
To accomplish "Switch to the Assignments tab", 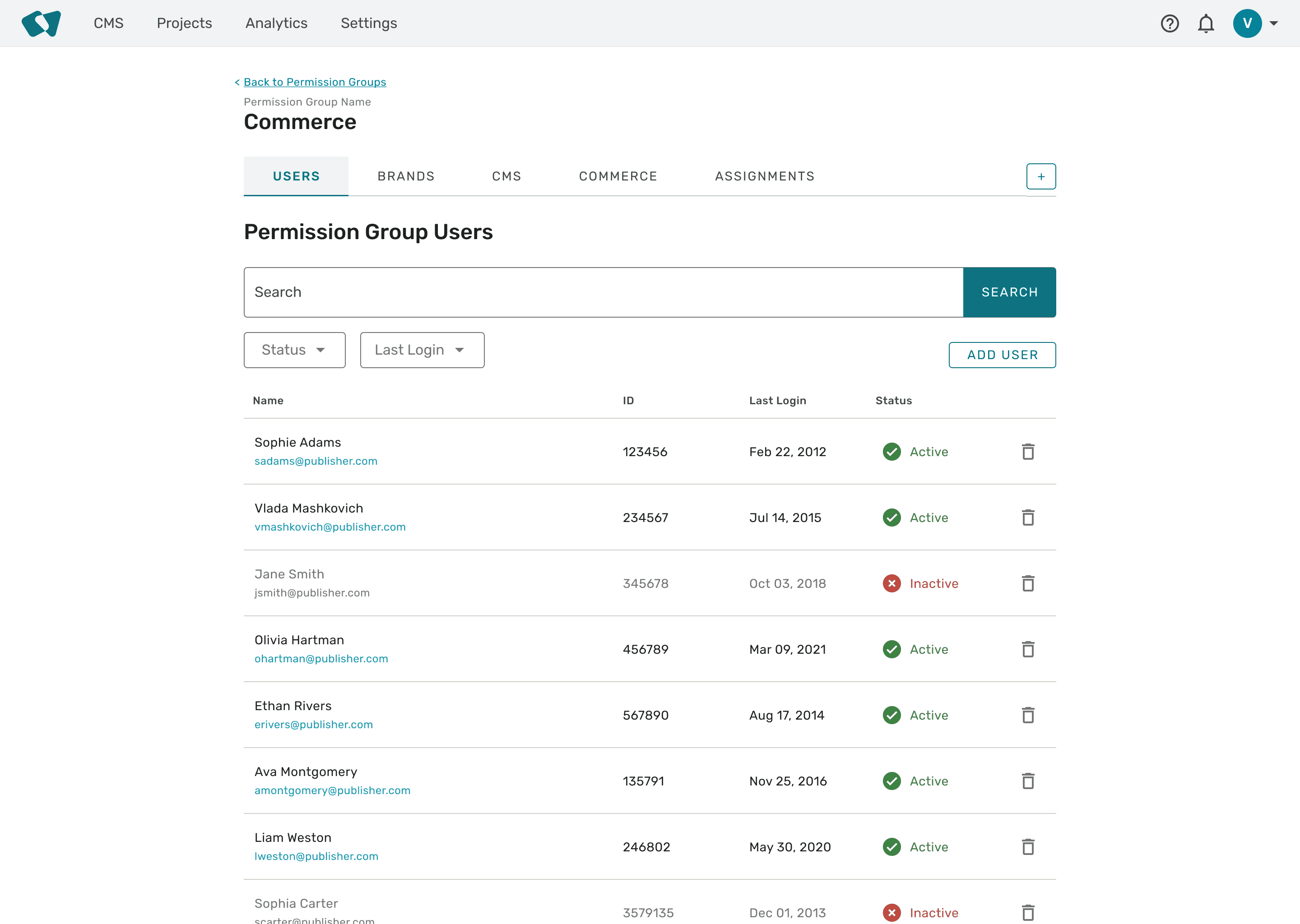I will coord(764,176).
